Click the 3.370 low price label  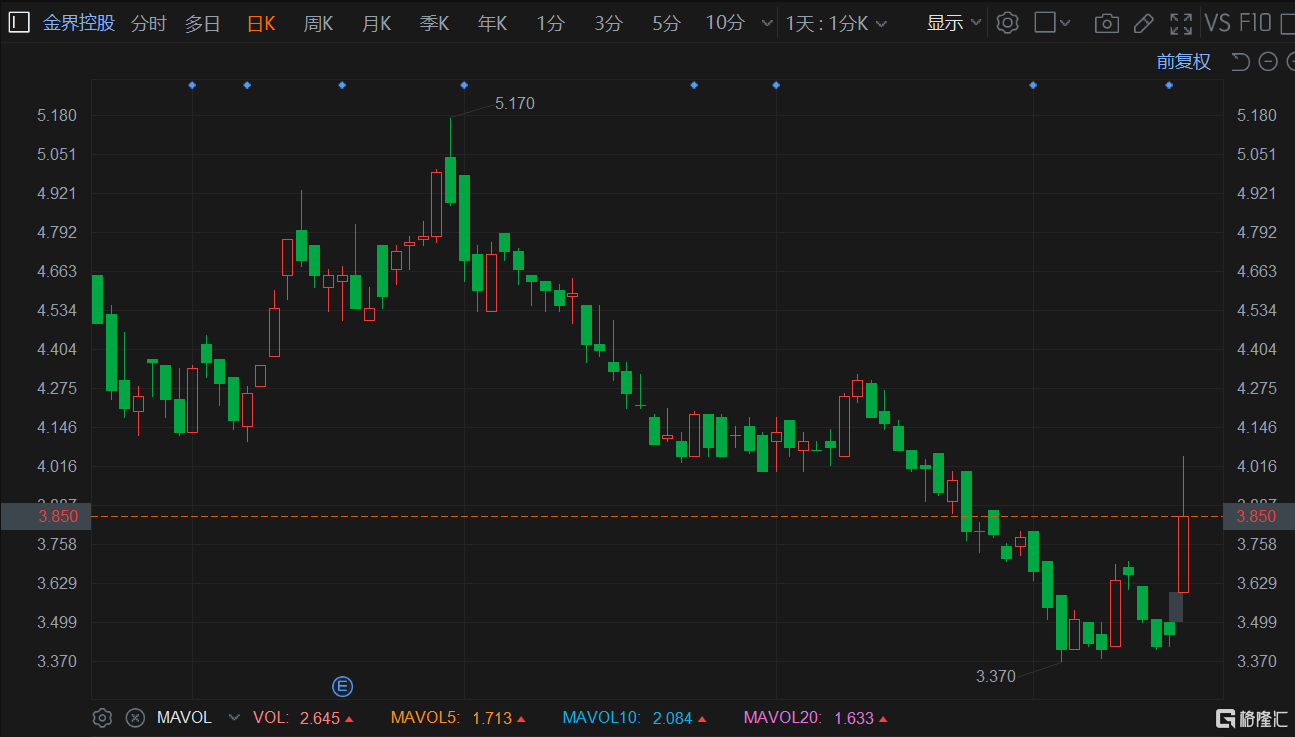click(996, 676)
